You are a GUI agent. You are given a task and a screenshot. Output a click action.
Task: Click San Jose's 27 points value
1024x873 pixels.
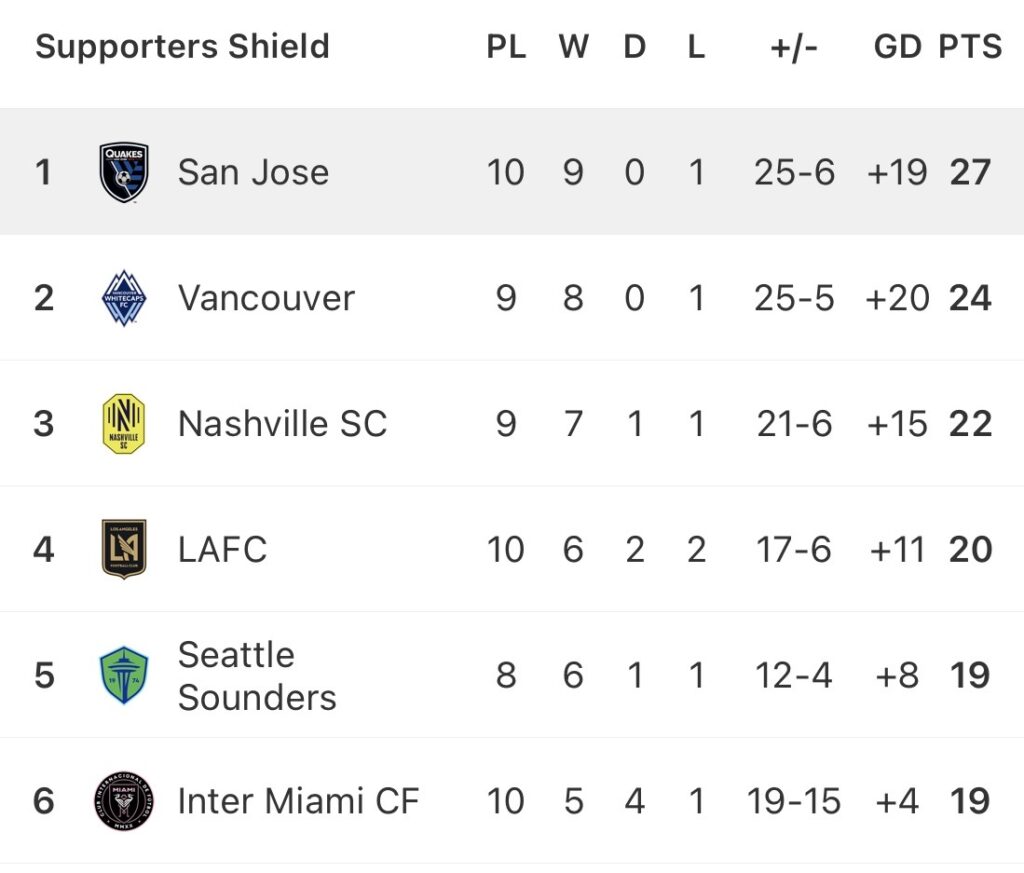970,172
